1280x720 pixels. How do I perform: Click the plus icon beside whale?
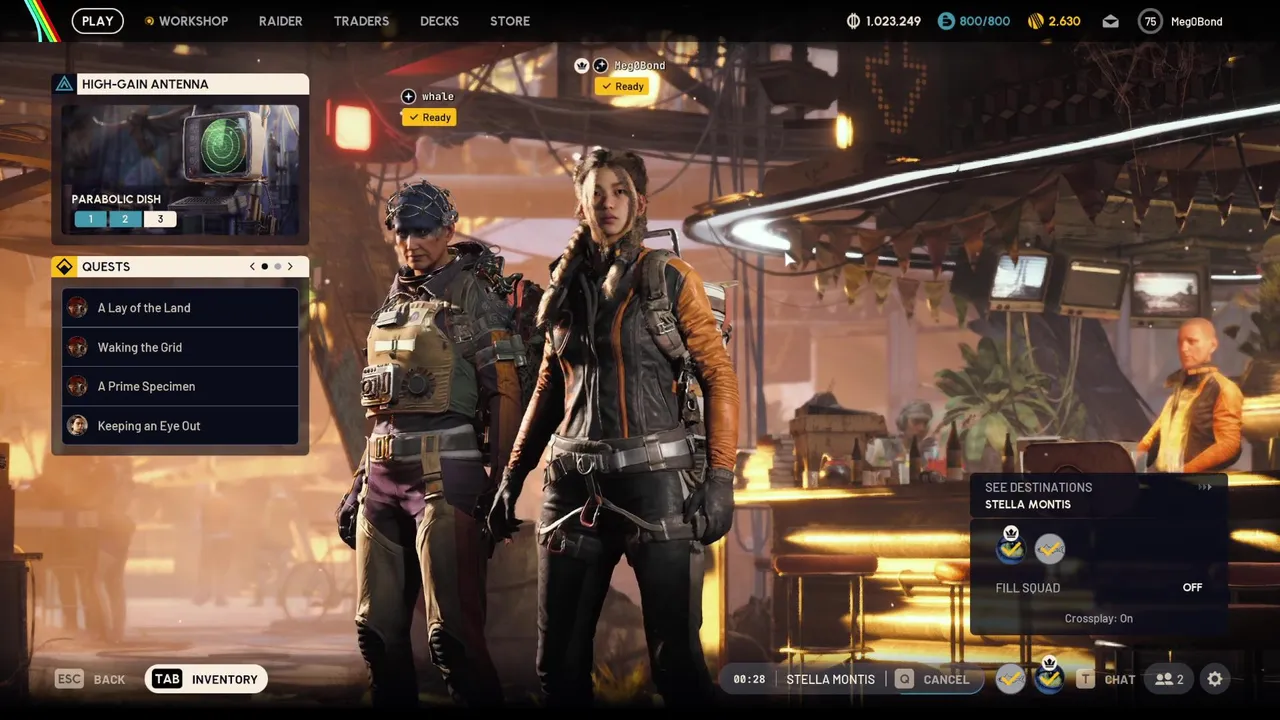click(x=408, y=96)
